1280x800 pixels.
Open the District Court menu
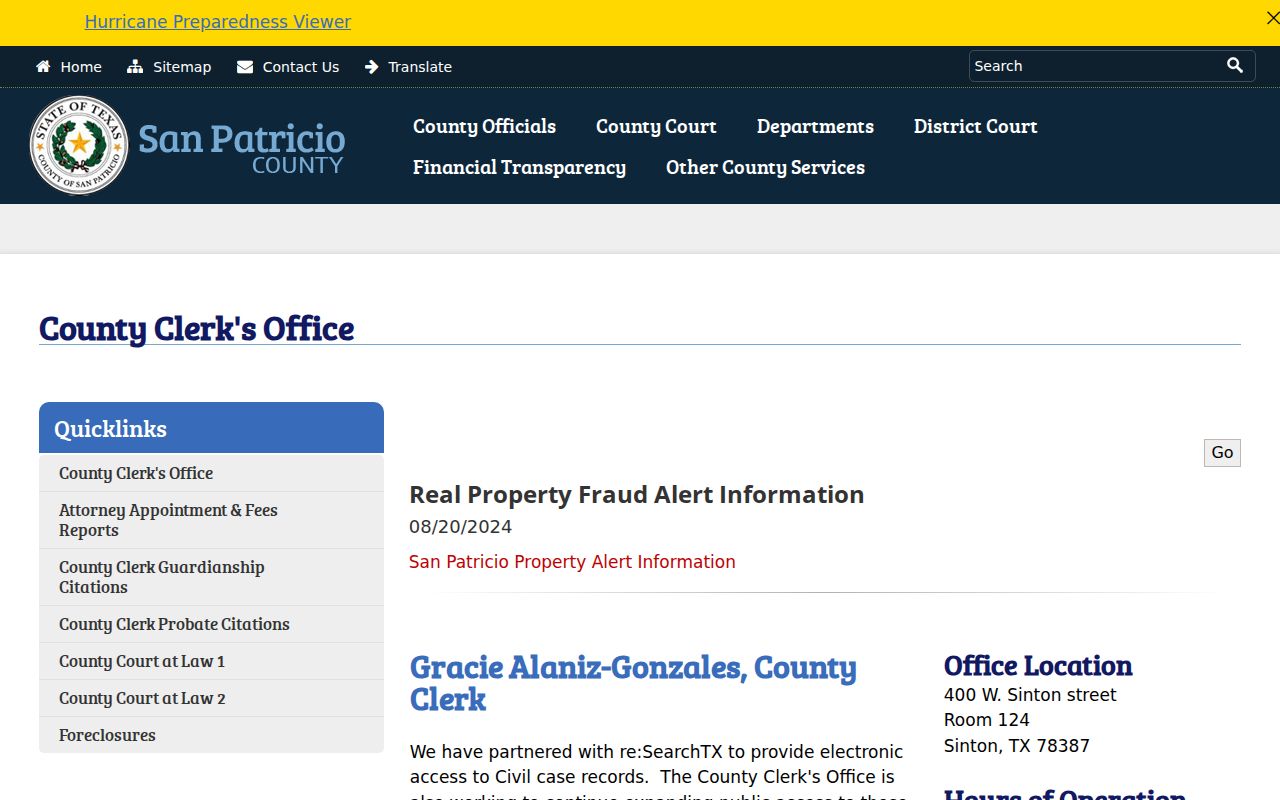[x=975, y=126]
